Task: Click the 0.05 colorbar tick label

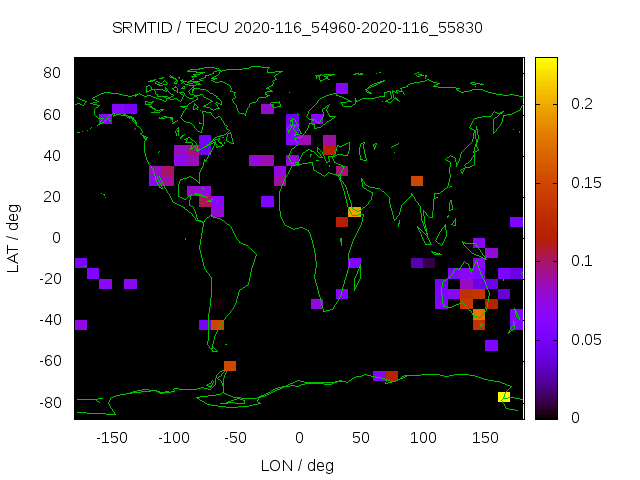Action: (x=584, y=340)
